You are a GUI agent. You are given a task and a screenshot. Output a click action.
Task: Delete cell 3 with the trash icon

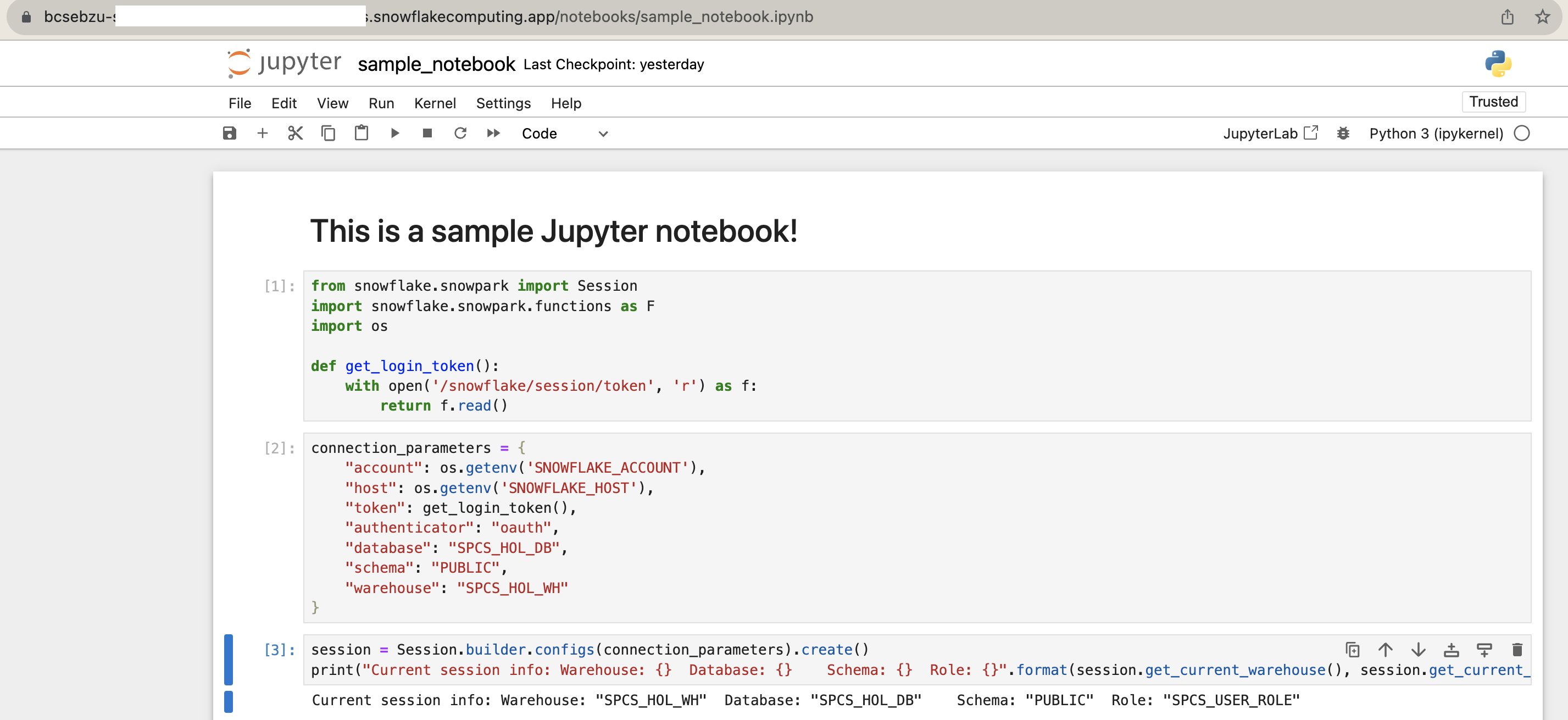tap(1517, 649)
